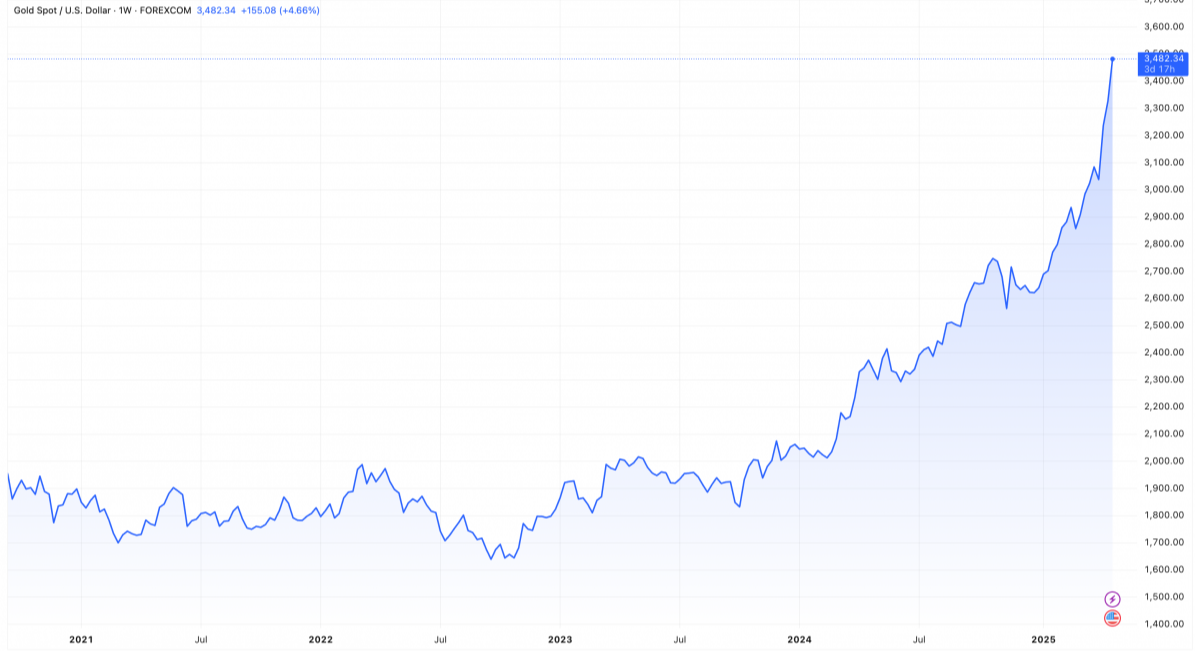Click the blue 3,482.34 price in header

216,10
